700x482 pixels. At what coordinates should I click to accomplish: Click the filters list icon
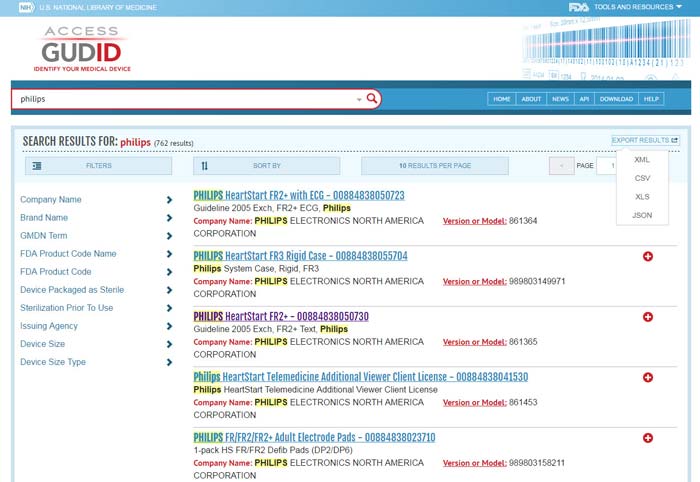pyautogui.click(x=37, y=166)
